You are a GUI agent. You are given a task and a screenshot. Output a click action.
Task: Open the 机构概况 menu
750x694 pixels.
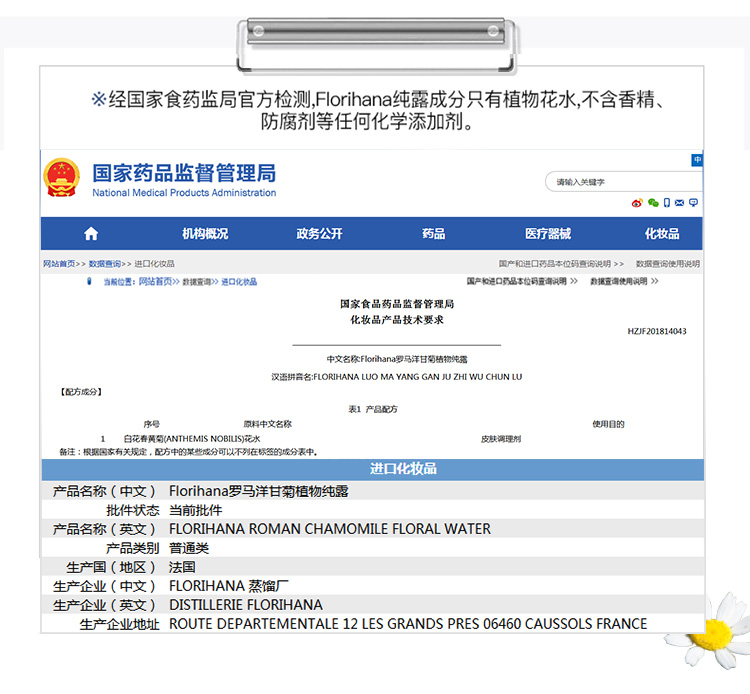tap(205, 233)
